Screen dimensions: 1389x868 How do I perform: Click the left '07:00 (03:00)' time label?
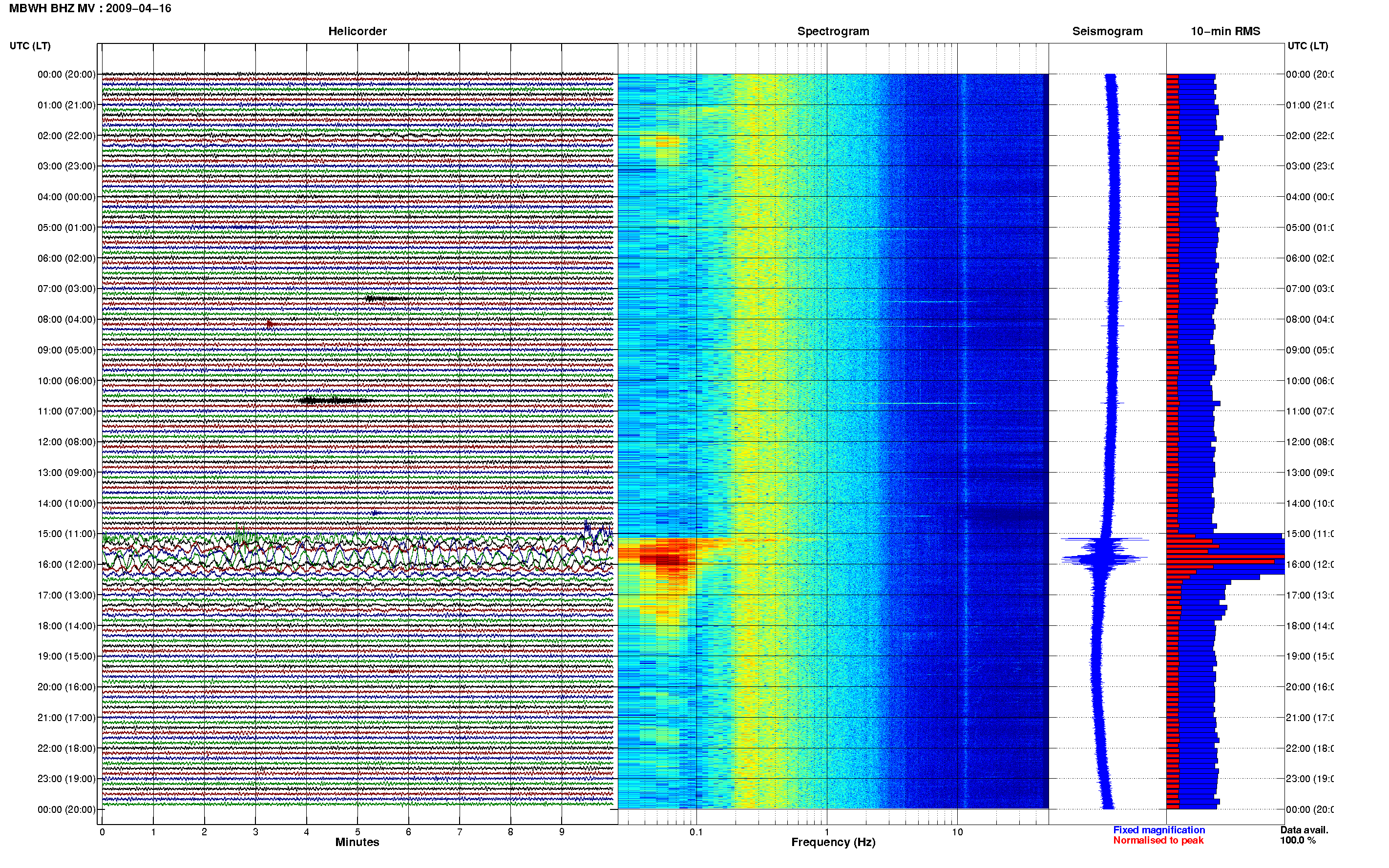click(x=66, y=289)
